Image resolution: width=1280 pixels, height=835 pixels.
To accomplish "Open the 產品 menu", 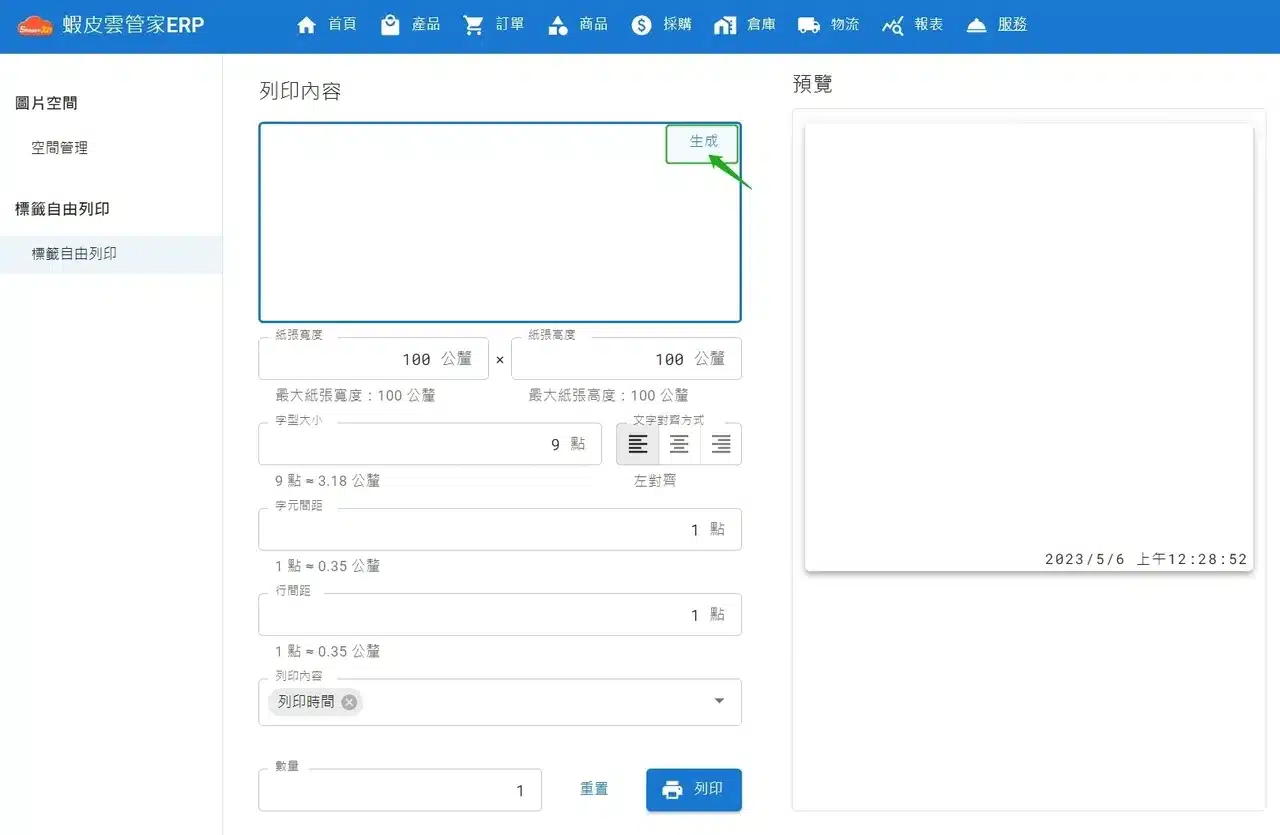I will point(410,25).
